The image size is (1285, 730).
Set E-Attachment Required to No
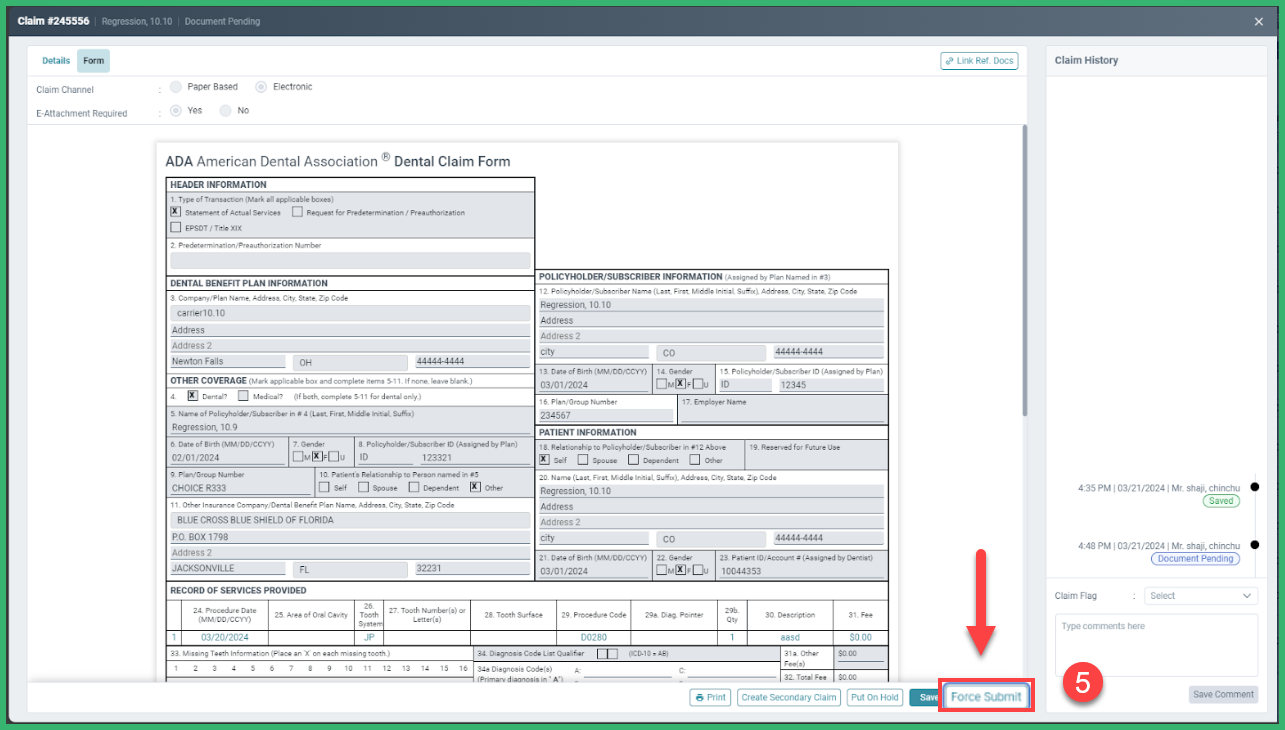point(227,110)
